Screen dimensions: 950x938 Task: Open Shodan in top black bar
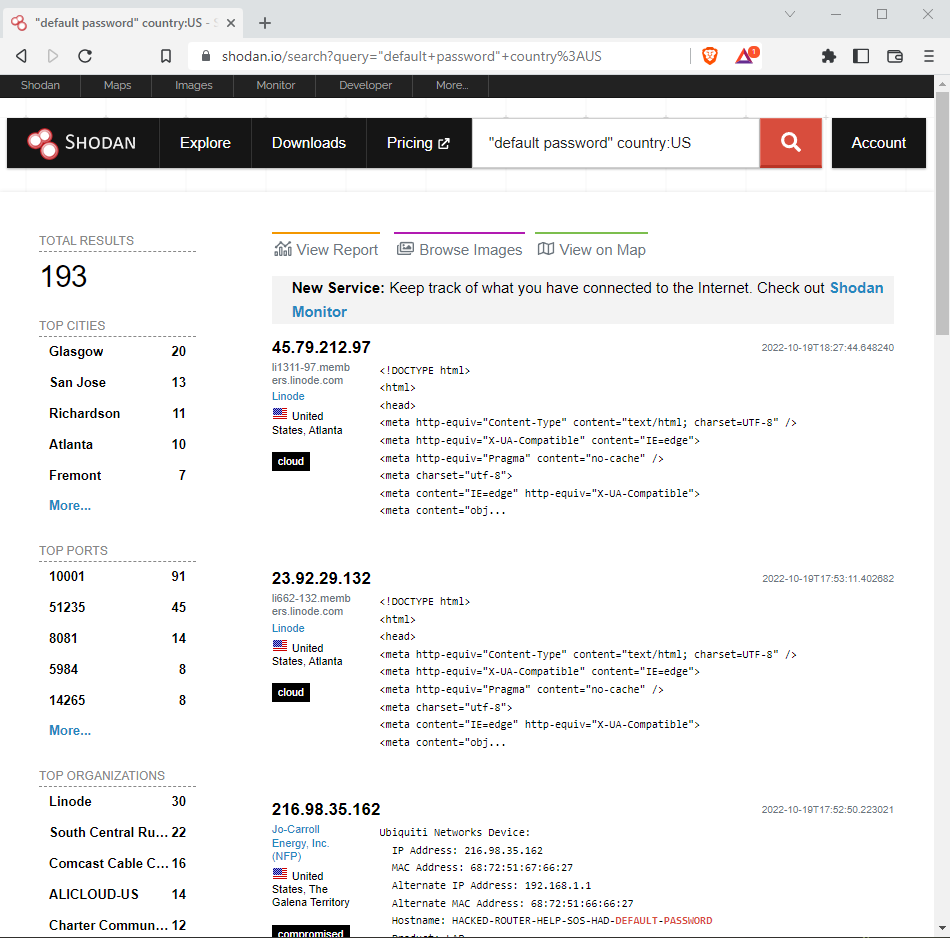40,85
